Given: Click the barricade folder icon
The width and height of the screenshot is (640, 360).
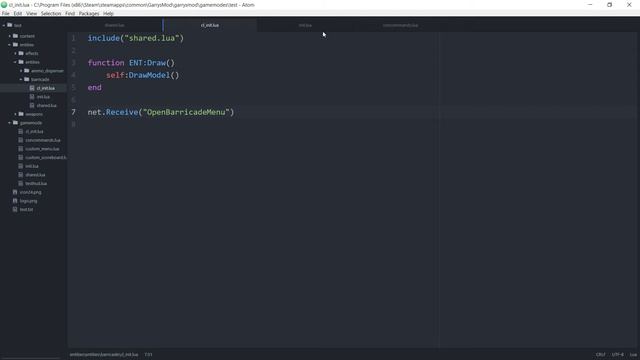Looking at the screenshot, I should (27, 79).
